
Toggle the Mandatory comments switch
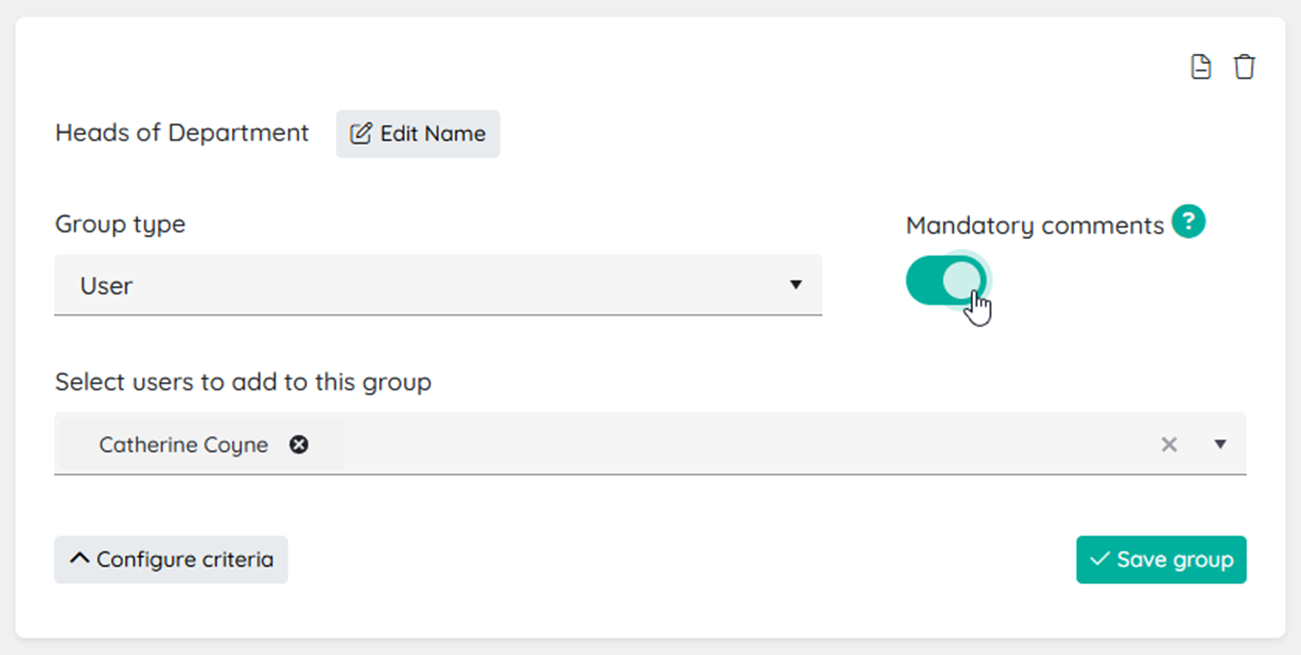(x=946, y=281)
